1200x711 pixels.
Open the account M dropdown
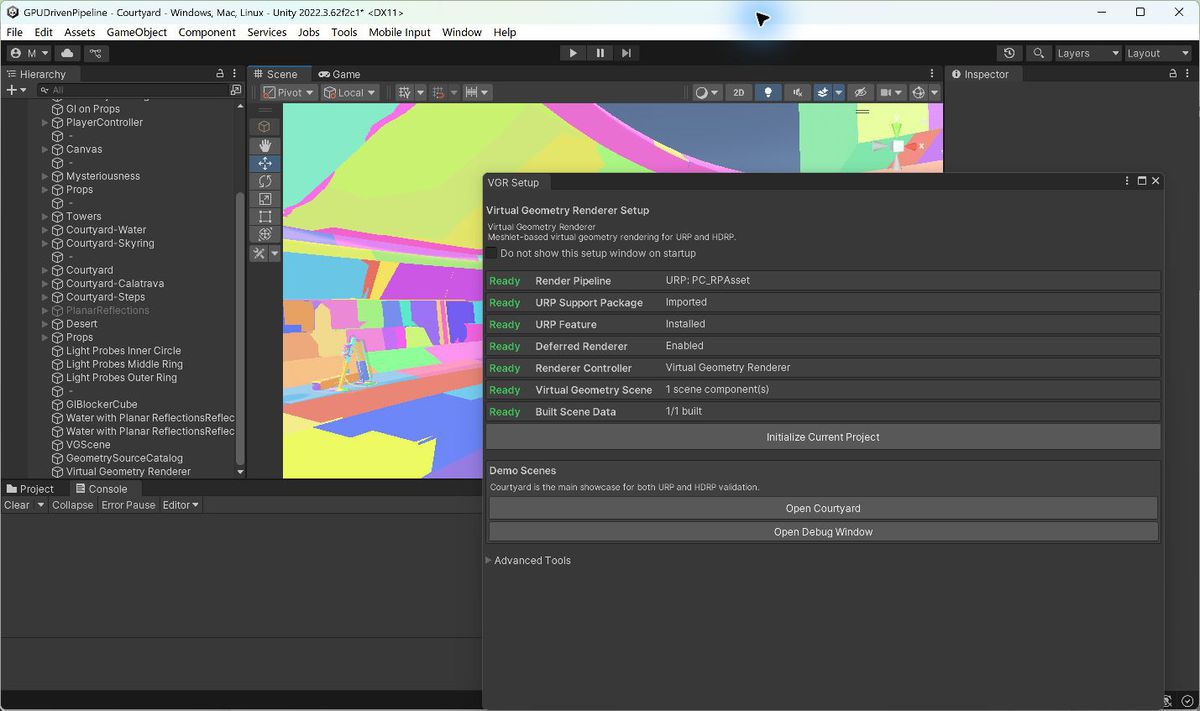tap(29, 53)
